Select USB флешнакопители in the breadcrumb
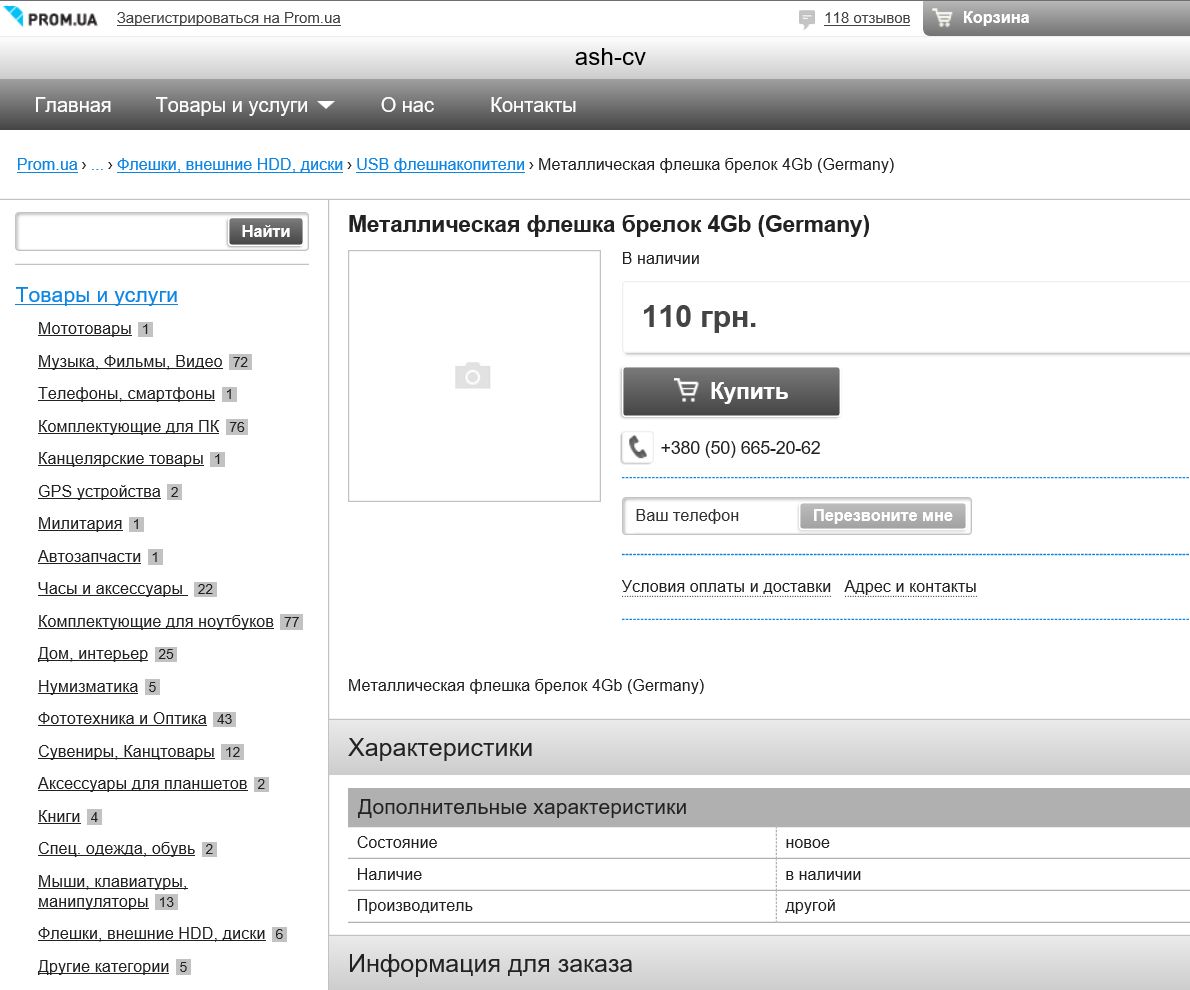The height and width of the screenshot is (990, 1190). tap(440, 165)
